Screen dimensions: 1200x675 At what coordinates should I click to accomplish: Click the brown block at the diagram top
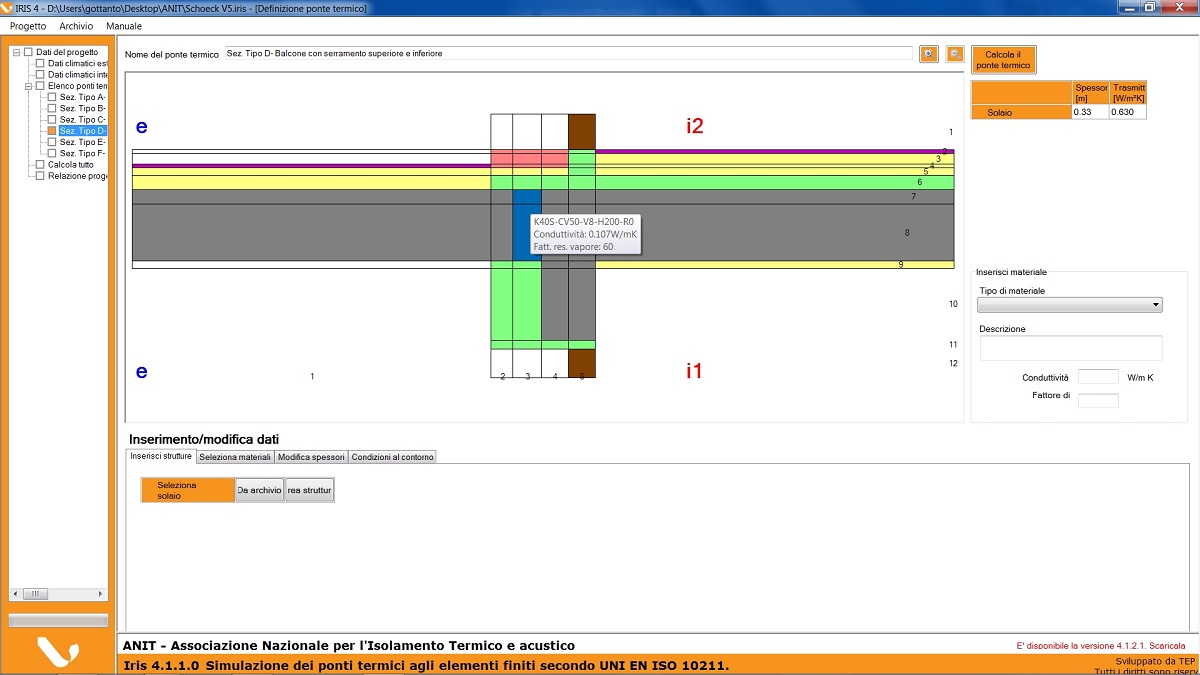581,131
